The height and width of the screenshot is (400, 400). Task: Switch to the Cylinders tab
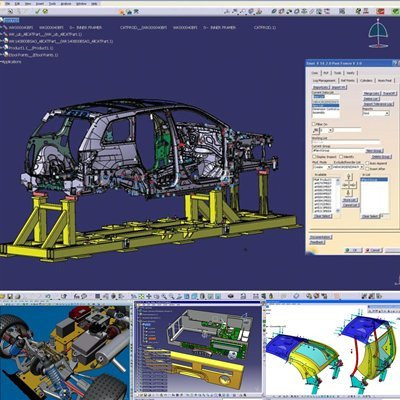pyautogui.click(x=366, y=81)
